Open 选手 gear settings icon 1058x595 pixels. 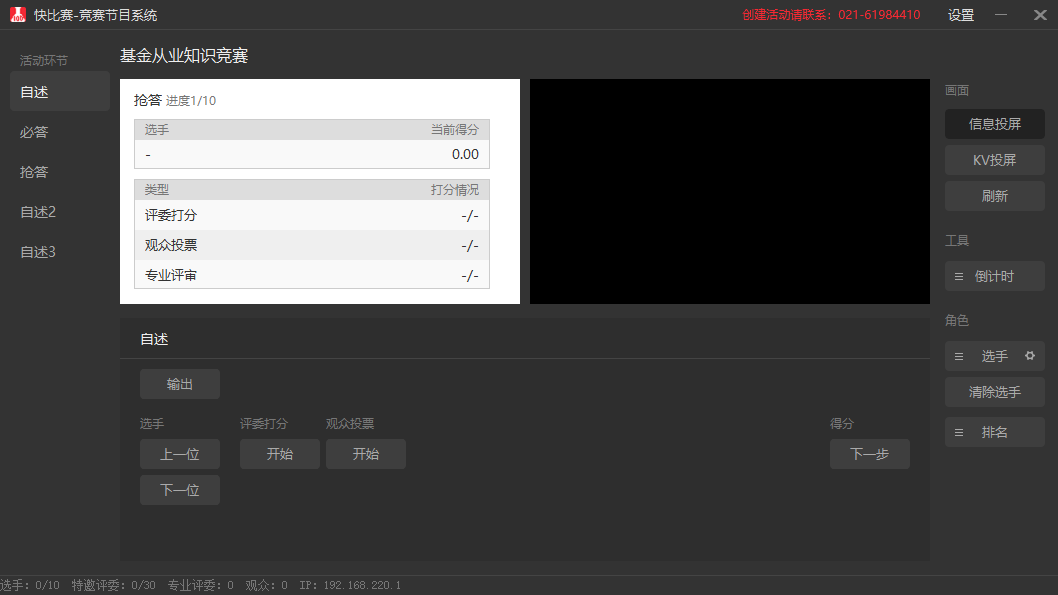tap(1030, 356)
